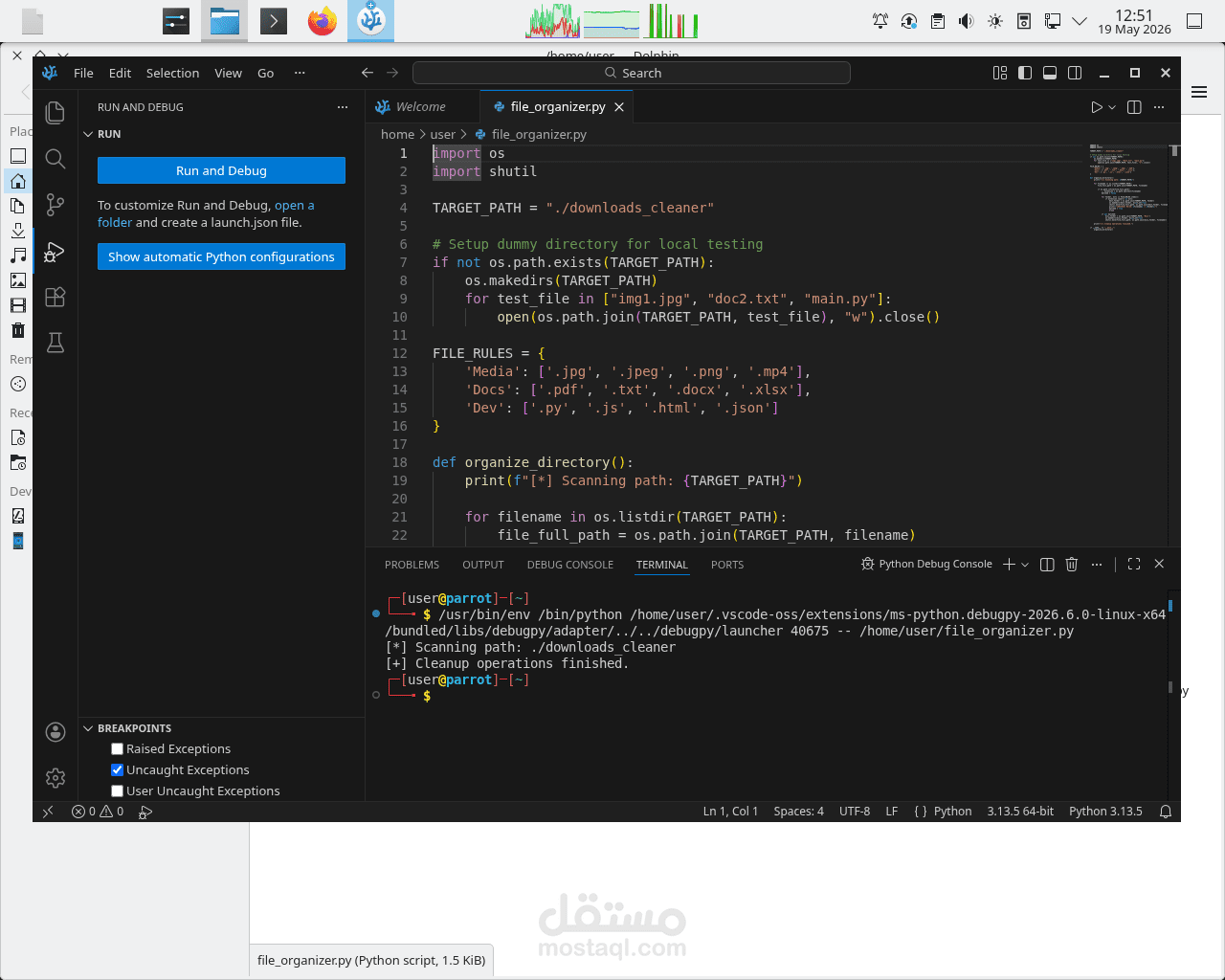The image size is (1225, 980).
Task: Switch to the DEBUG CONSOLE tab
Action: [x=569, y=565]
